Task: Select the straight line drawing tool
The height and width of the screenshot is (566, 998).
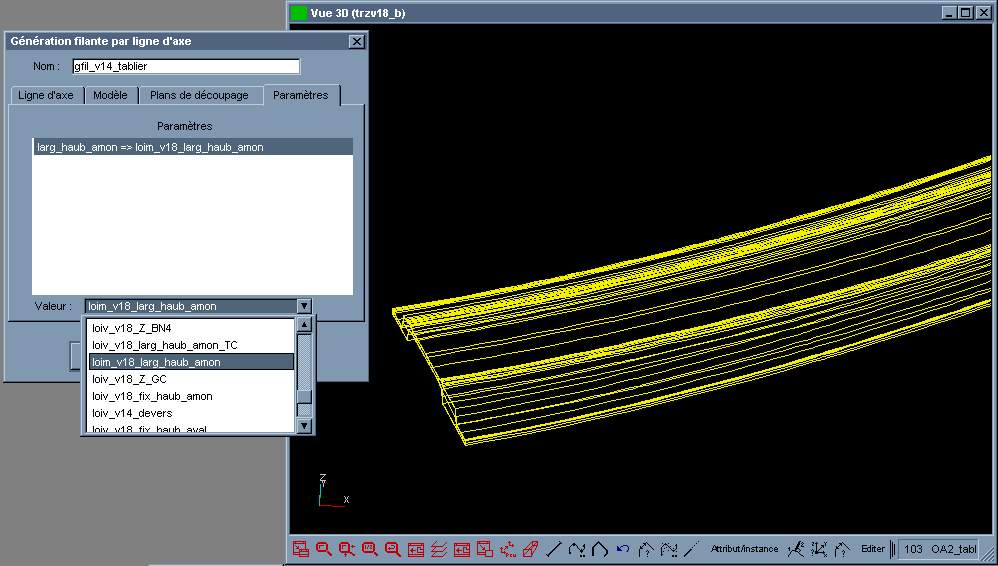Action: pos(554,549)
